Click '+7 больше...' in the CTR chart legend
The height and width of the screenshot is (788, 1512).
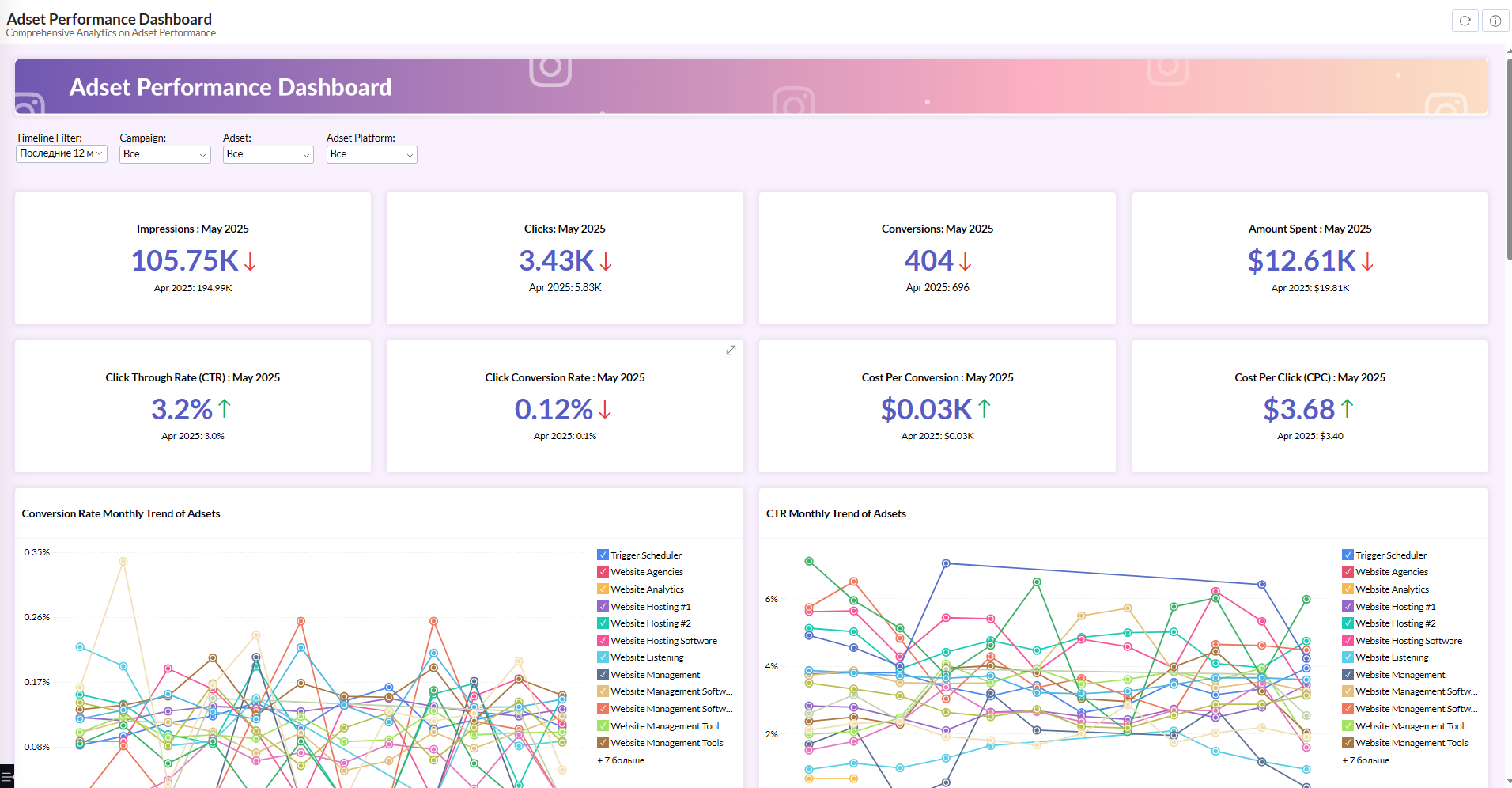(1369, 760)
